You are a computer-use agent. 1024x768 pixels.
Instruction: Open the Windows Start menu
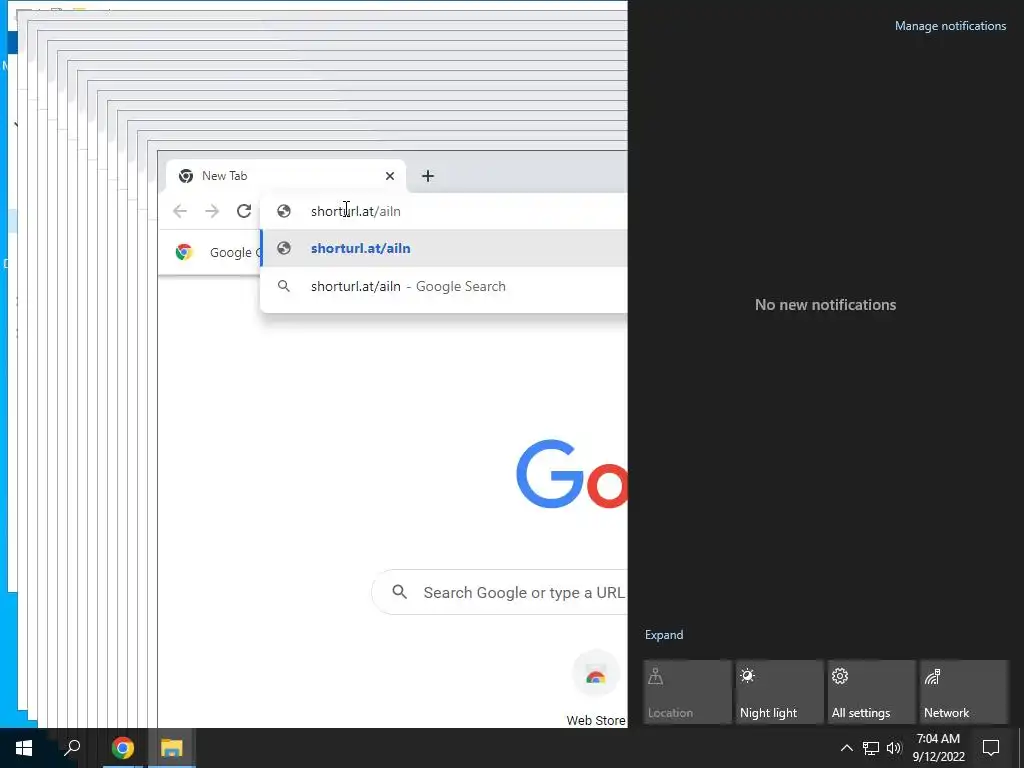pyautogui.click(x=24, y=748)
